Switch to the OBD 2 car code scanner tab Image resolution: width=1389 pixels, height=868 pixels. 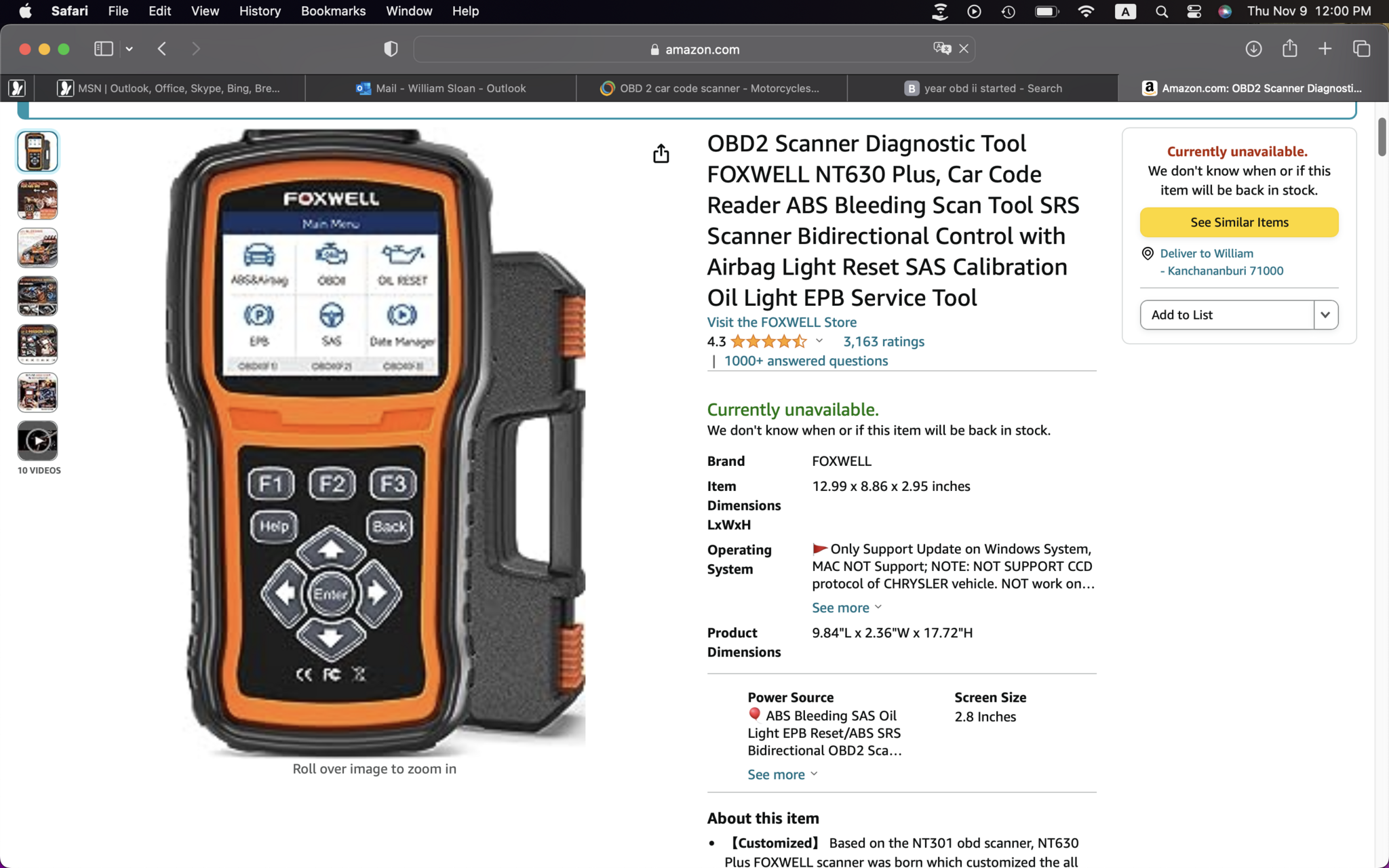711,88
